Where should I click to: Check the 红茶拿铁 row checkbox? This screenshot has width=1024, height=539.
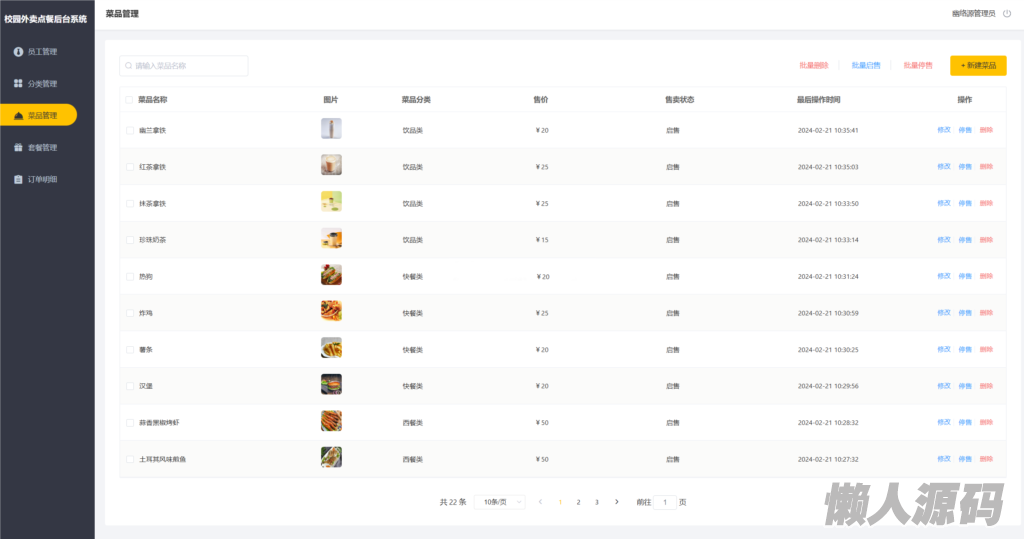click(130, 167)
